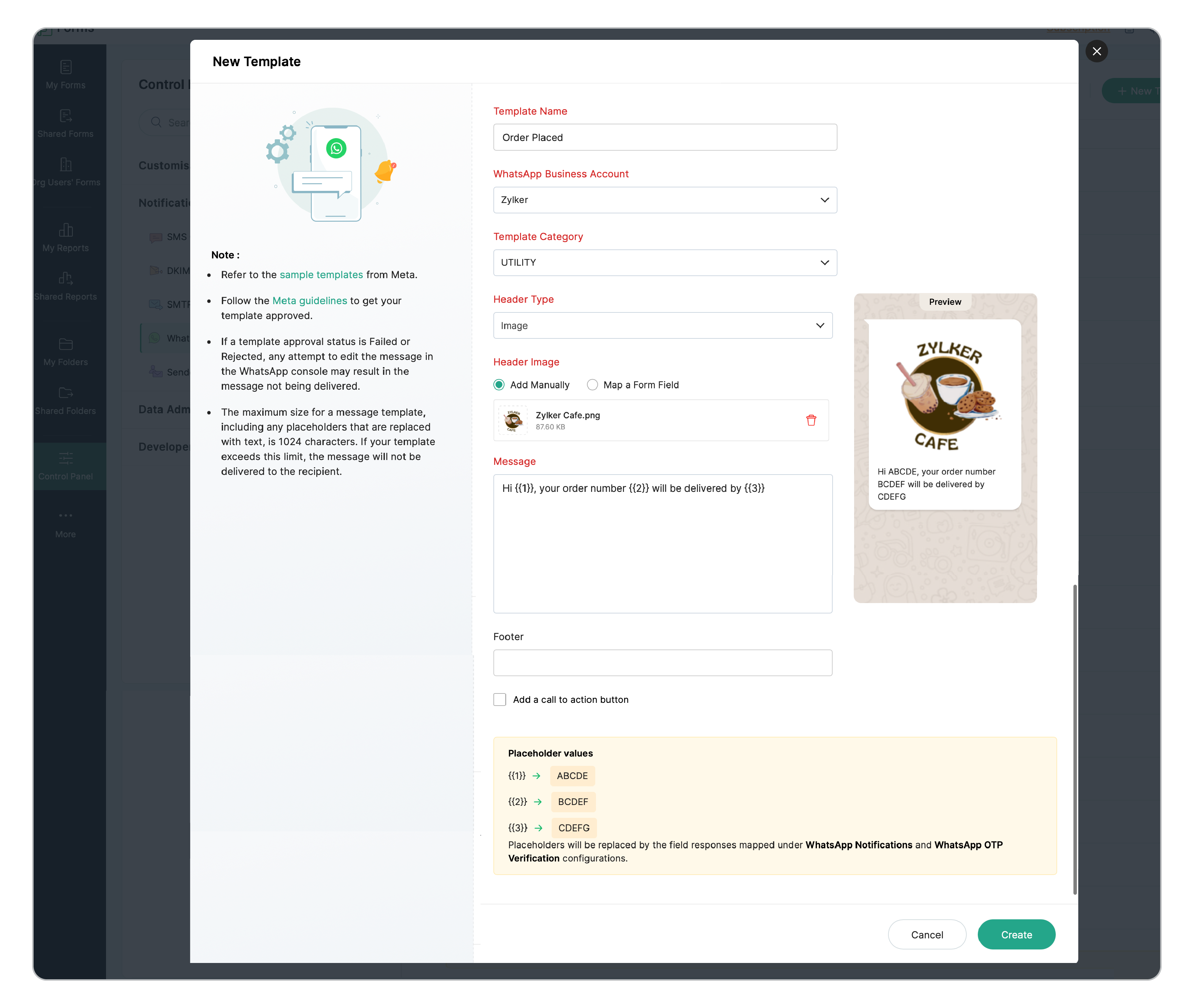
Task: Go to My Folders sidebar icon
Action: (66, 352)
